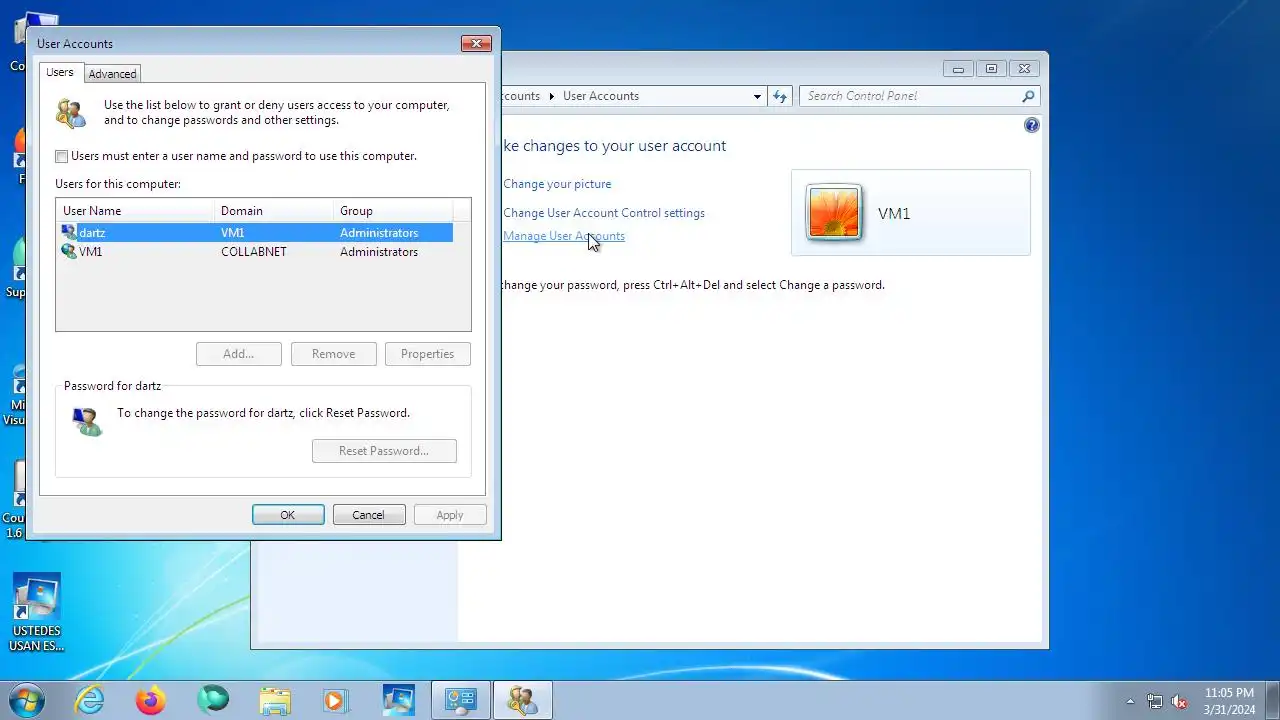Toggle 'Users must enter a user name' checkbox

[x=62, y=156]
